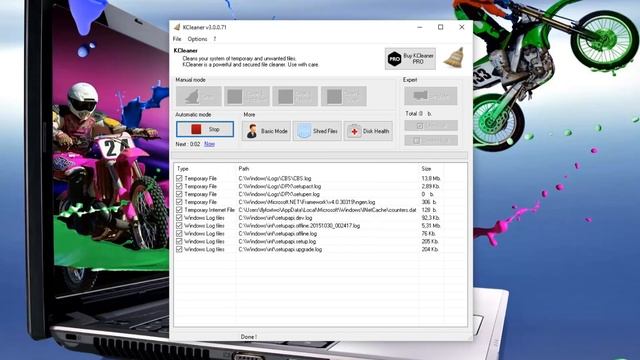The width and height of the screenshot is (640, 360).
Task: Open Basic Mode via the person icon
Action: [x=252, y=131]
